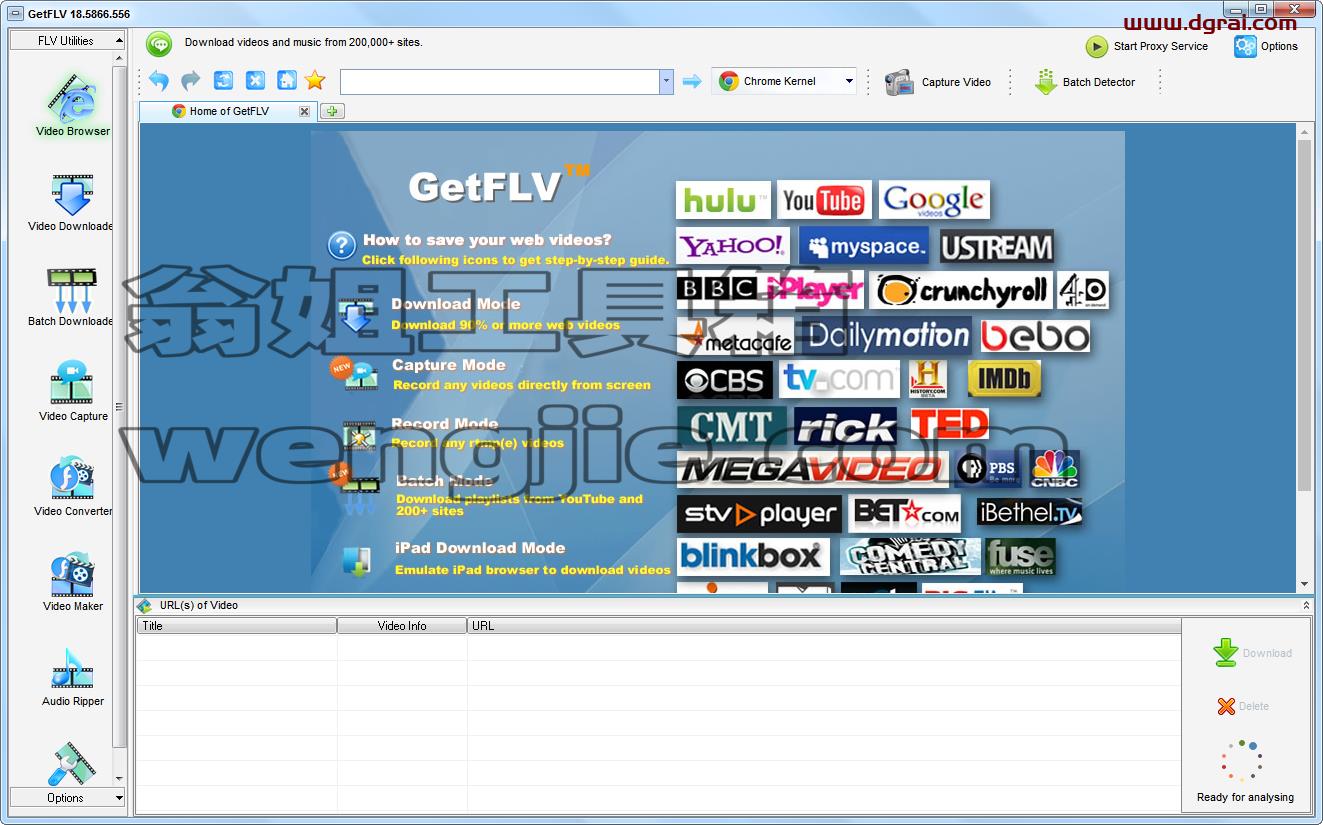Open Options in the top right
Viewport: 1323px width, 825px height.
[x=1266, y=46]
